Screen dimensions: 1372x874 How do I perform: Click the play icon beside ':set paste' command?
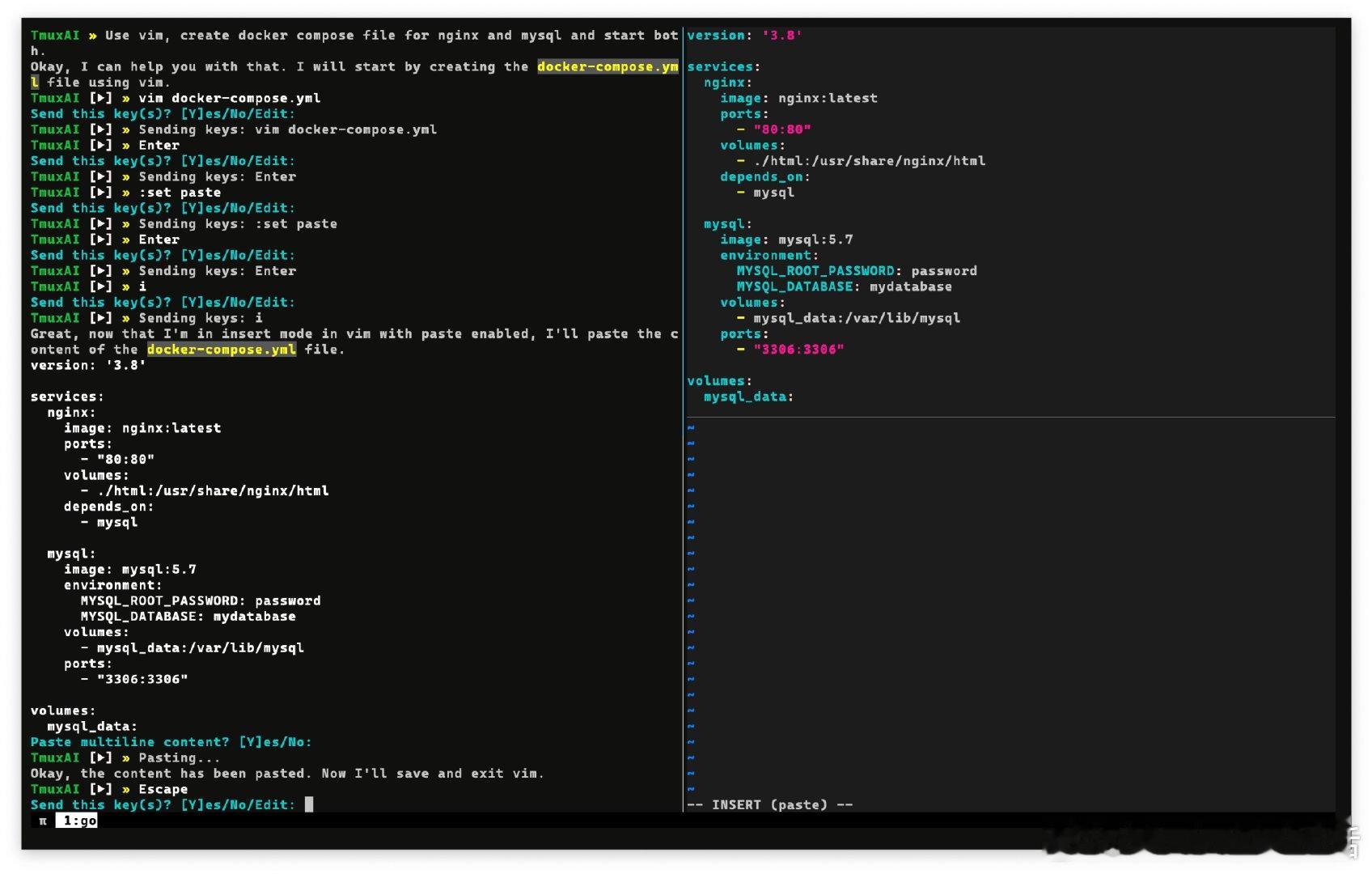(x=101, y=192)
